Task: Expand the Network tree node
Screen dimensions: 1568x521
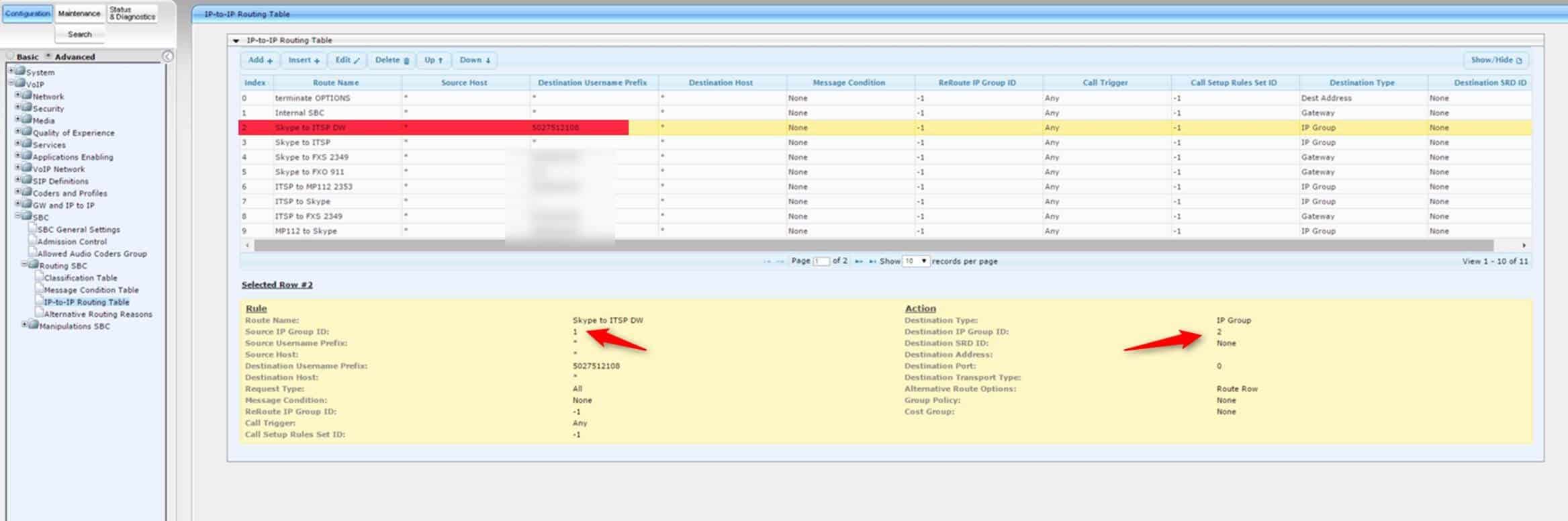Action: 18,95
